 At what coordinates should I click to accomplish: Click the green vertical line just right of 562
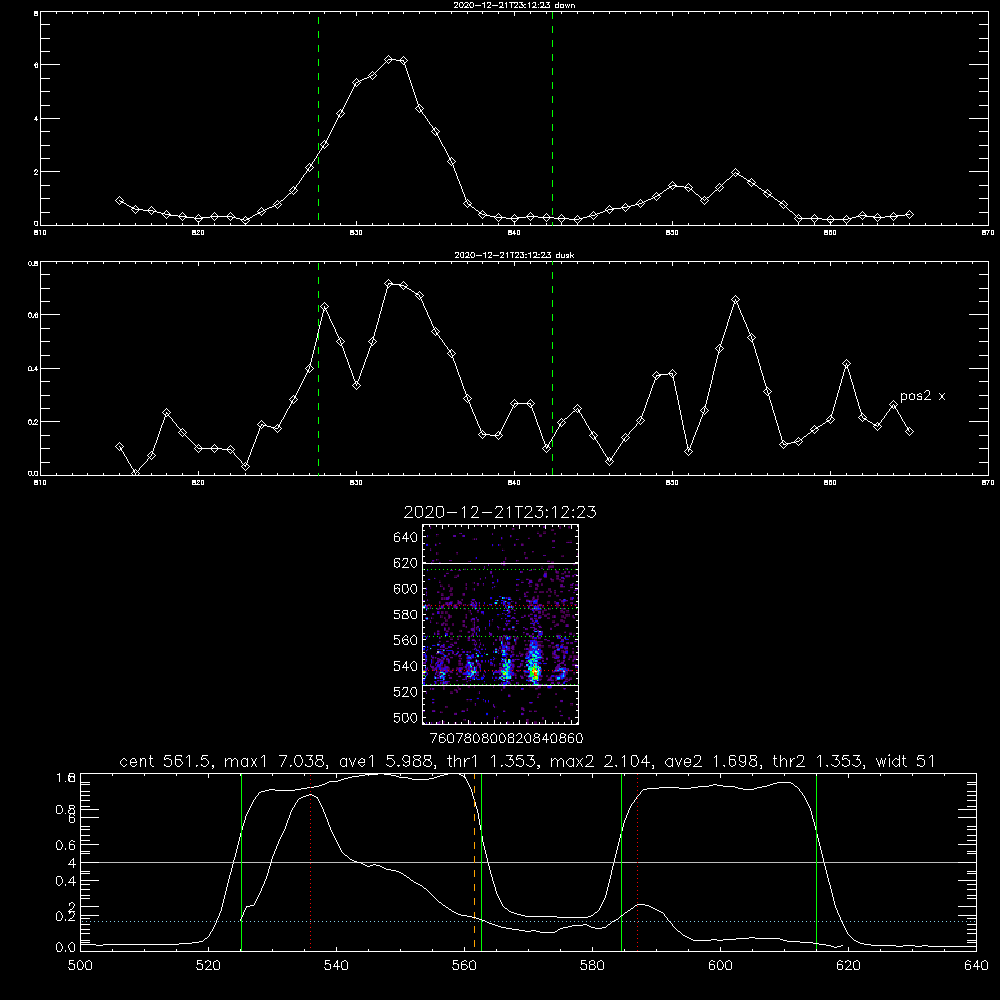point(481,861)
